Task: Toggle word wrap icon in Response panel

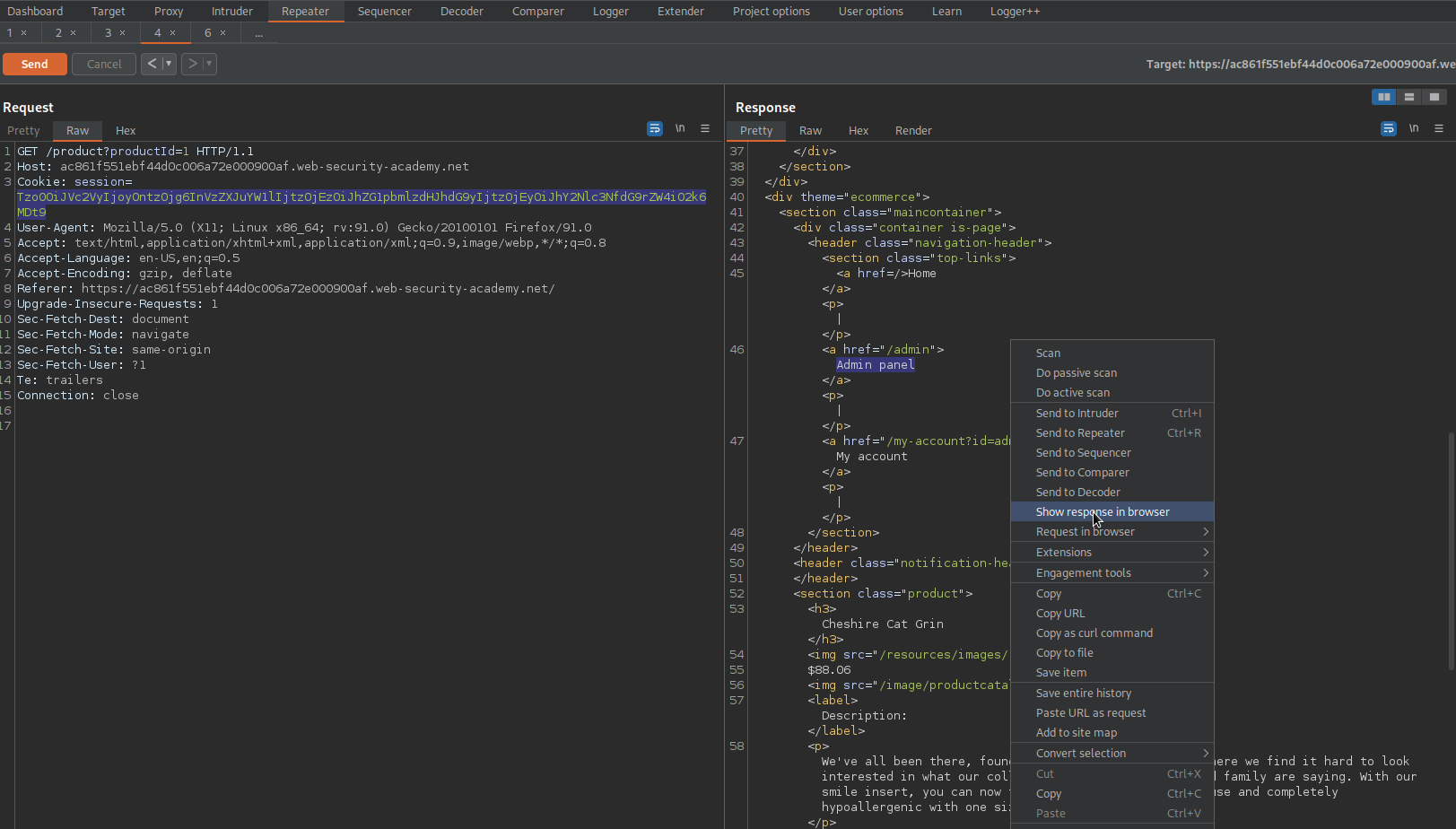Action: [1388, 129]
